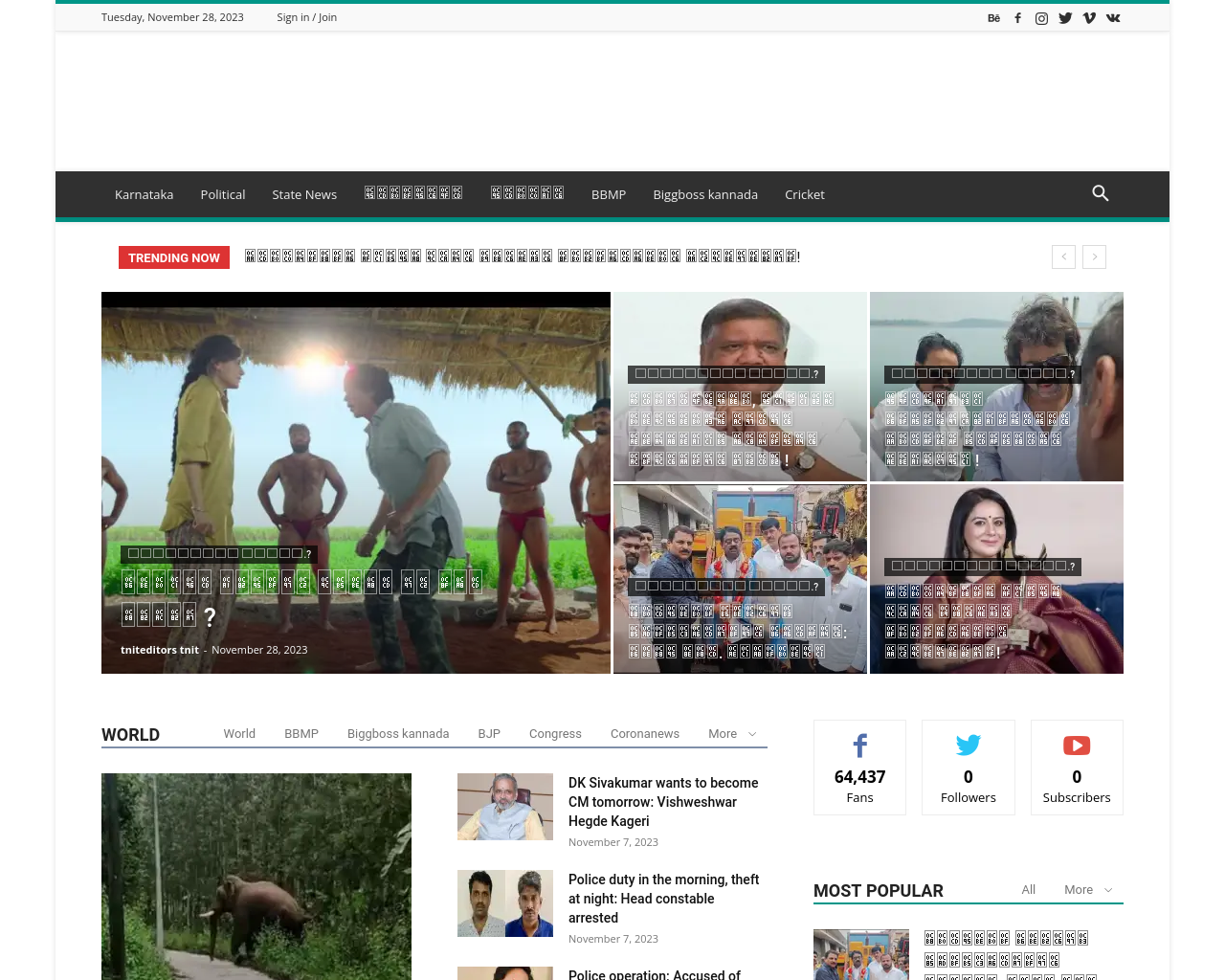Image resolution: width=1225 pixels, height=980 pixels.
Task: Expand More dropdown in Most Popular
Action: (x=1088, y=890)
